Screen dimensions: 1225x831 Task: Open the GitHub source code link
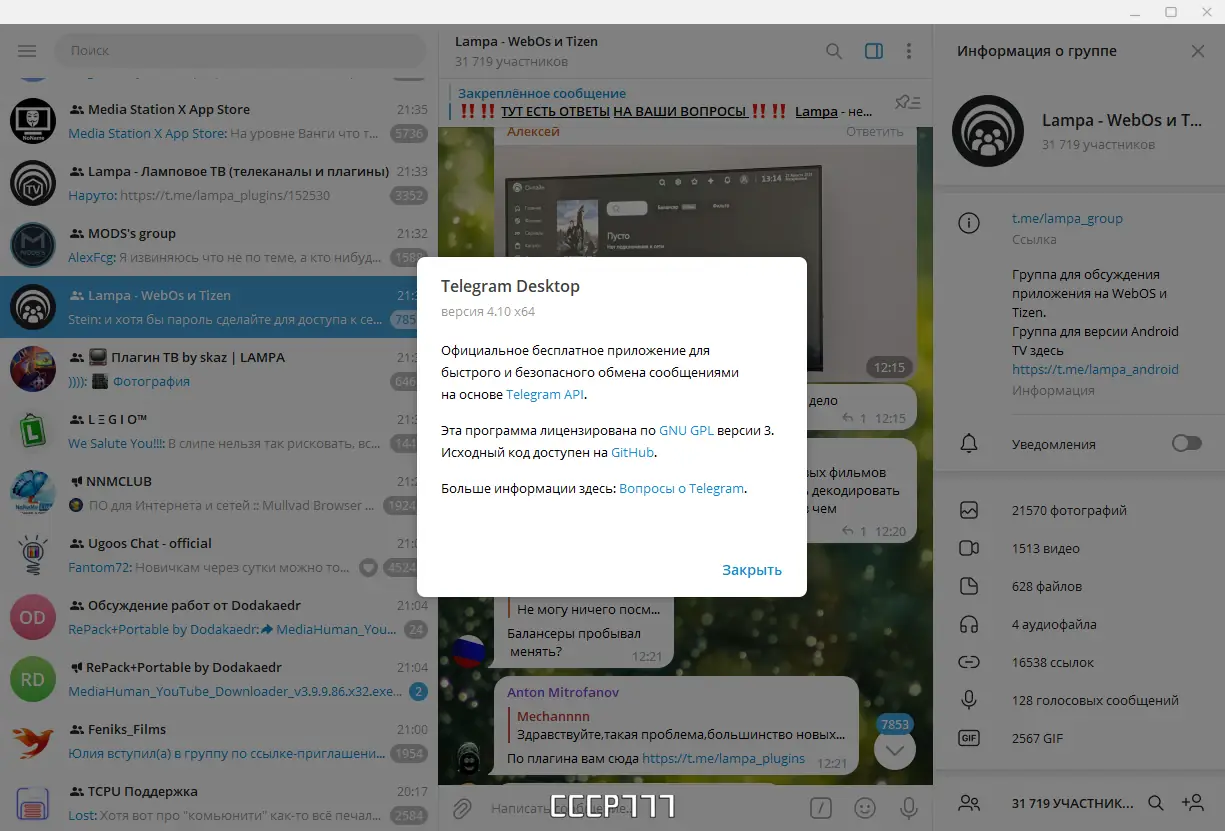(633, 452)
